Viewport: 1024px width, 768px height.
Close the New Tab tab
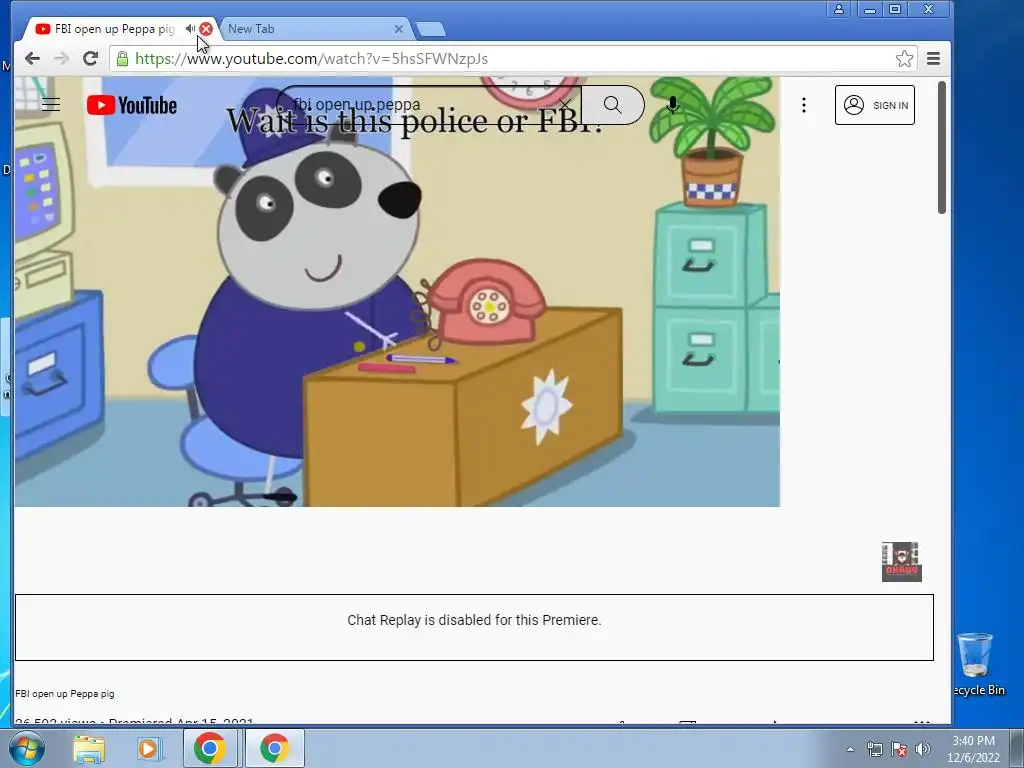pos(399,29)
